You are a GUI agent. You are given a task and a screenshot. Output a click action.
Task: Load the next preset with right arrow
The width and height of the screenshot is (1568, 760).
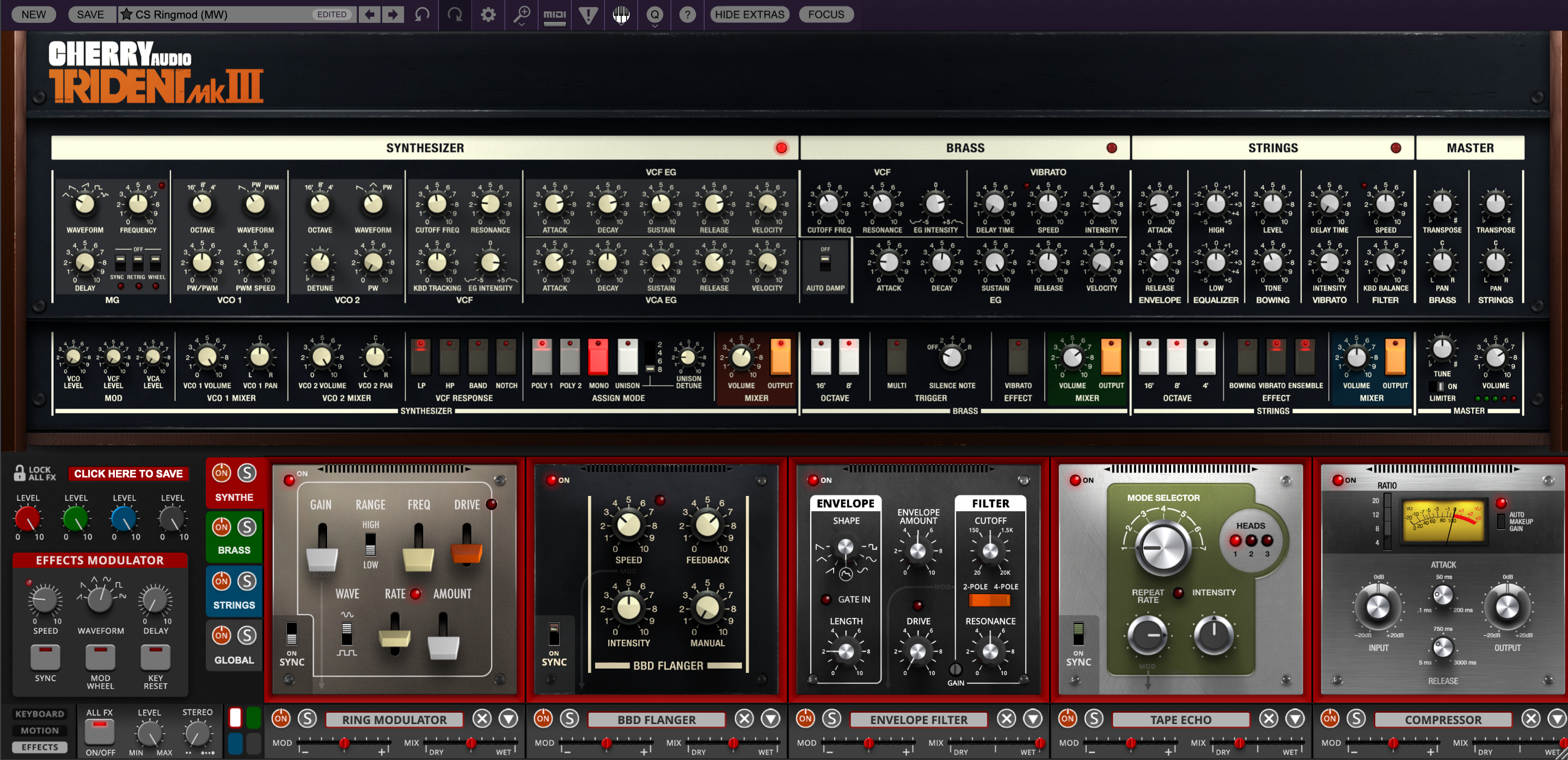(393, 14)
